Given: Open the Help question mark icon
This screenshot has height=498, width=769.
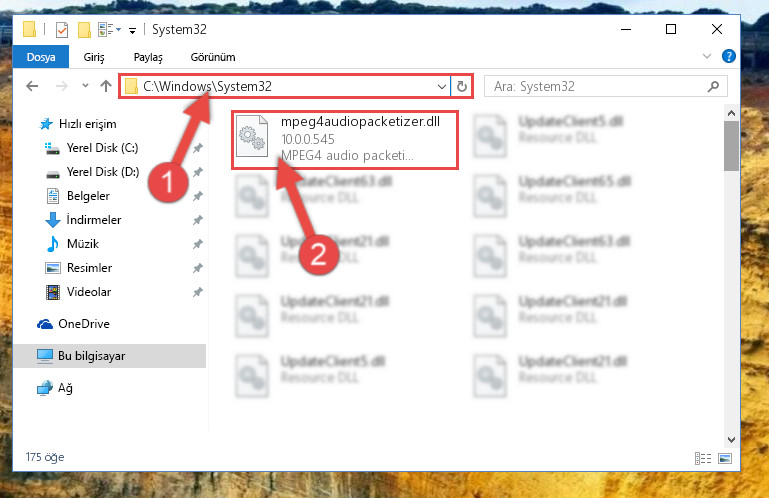Looking at the screenshot, I should pos(729,56).
